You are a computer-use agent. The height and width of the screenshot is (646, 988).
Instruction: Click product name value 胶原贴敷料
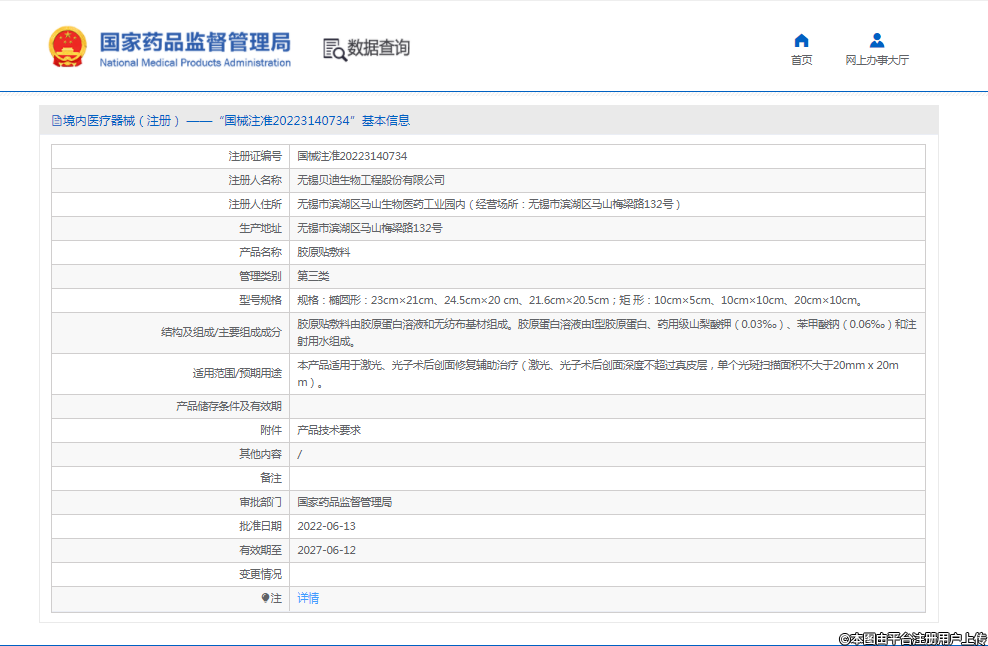coord(324,252)
